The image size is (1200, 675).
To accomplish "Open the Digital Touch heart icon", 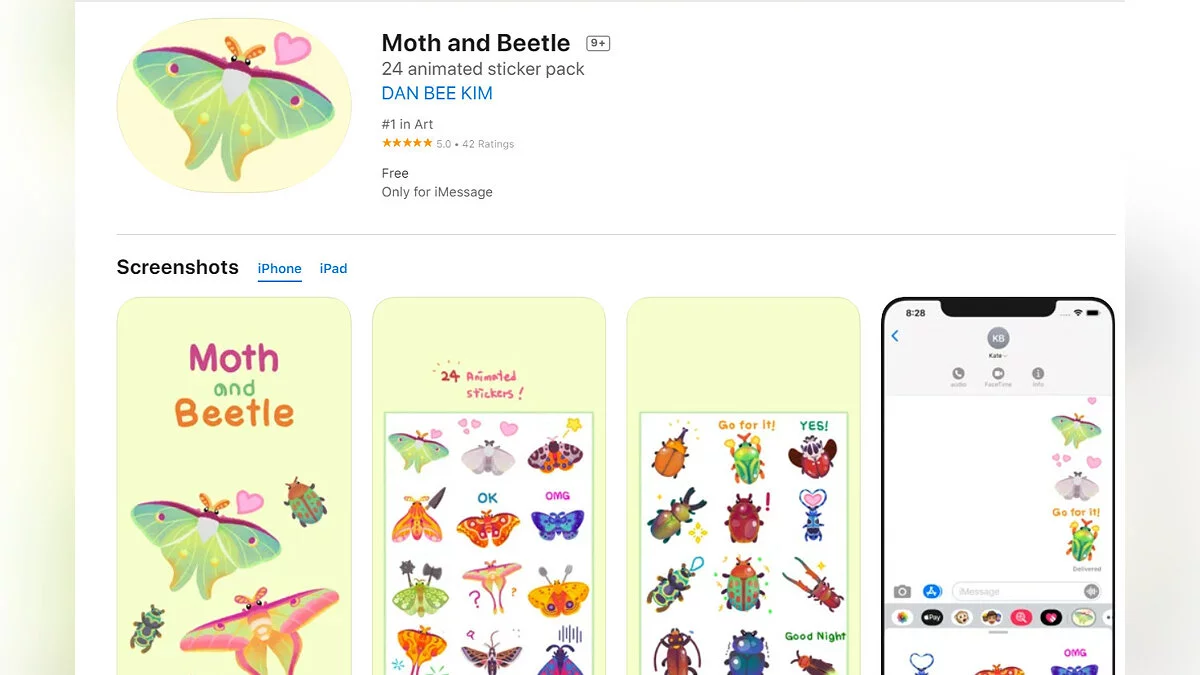I will pyautogui.click(x=1051, y=618).
